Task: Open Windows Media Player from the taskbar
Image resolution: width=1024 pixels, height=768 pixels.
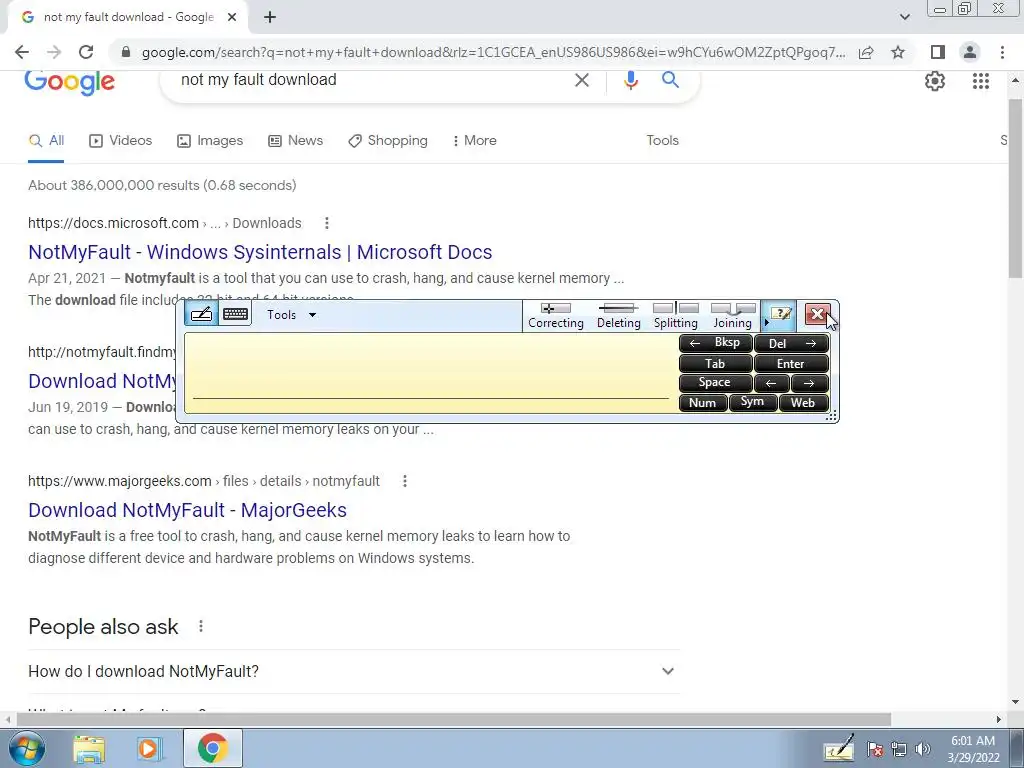Action: click(x=150, y=748)
